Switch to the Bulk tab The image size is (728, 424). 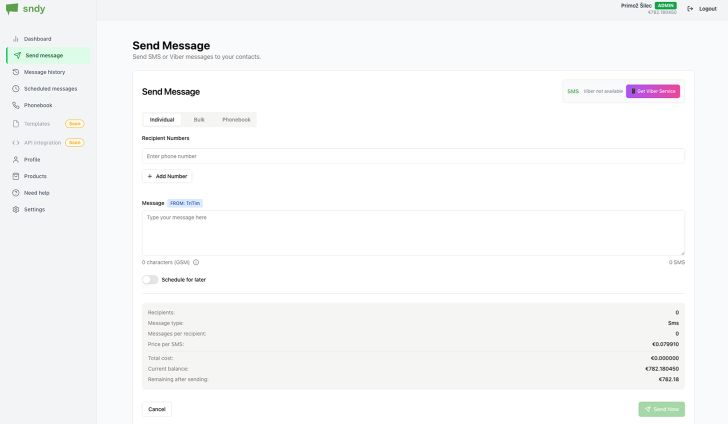click(x=199, y=120)
